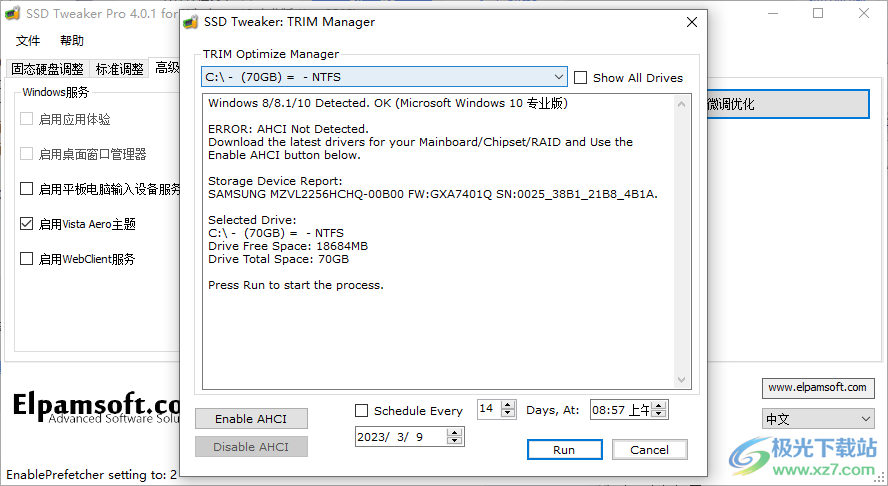888x486 pixels.
Task: Maximize the SSD Tweaker Pro main window
Action: [818, 13]
